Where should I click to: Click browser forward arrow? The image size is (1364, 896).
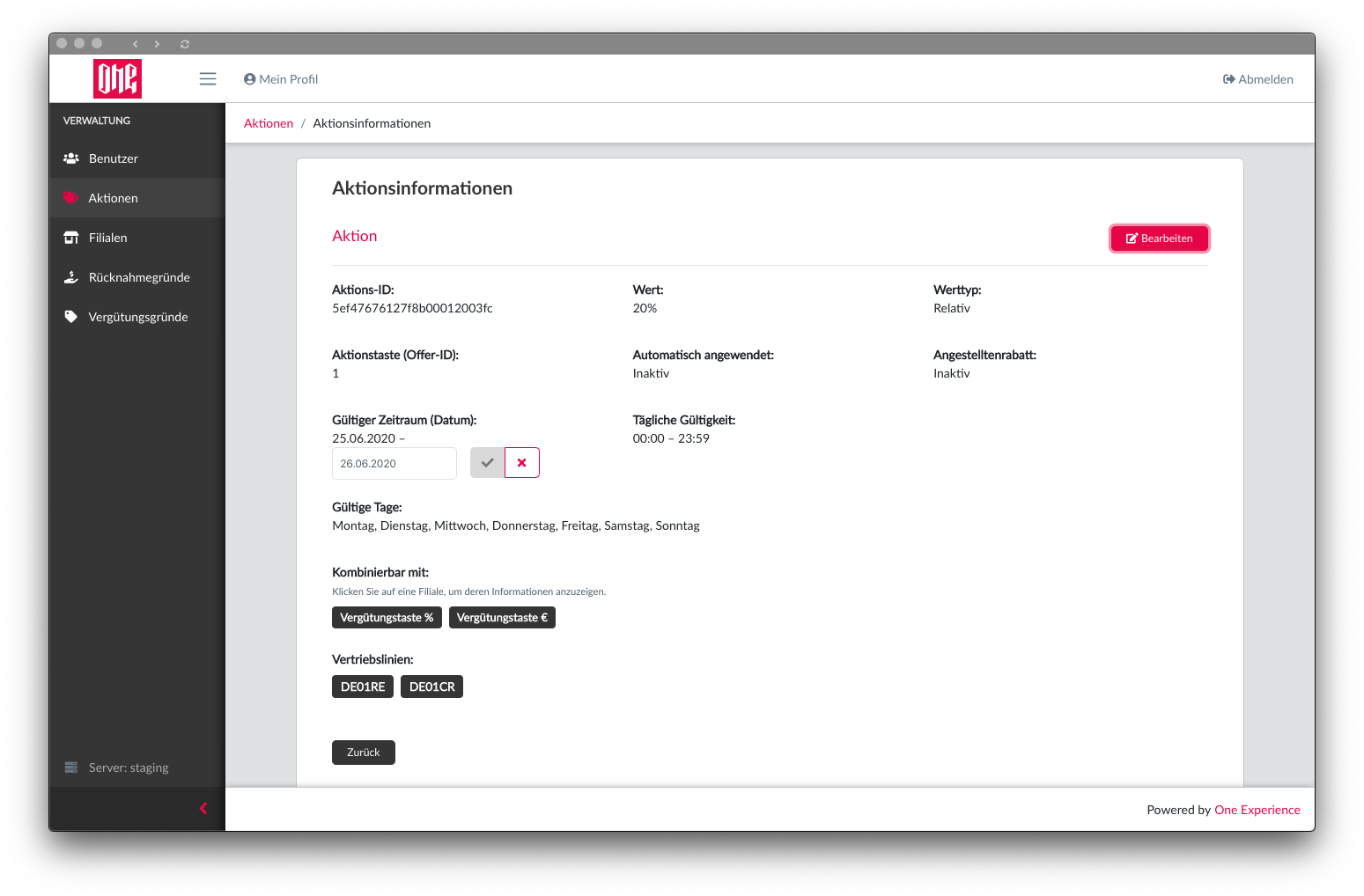tap(157, 44)
